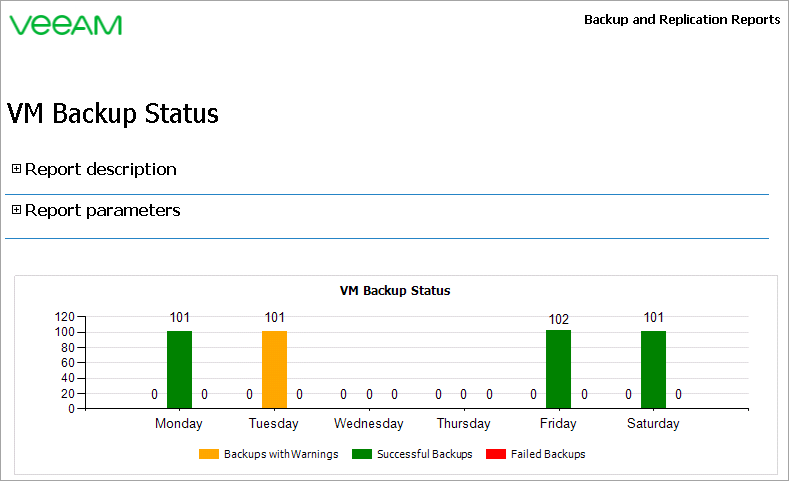This screenshot has width=789, height=481.
Task: Click Monday's green successful backups bar
Action: click(179, 369)
